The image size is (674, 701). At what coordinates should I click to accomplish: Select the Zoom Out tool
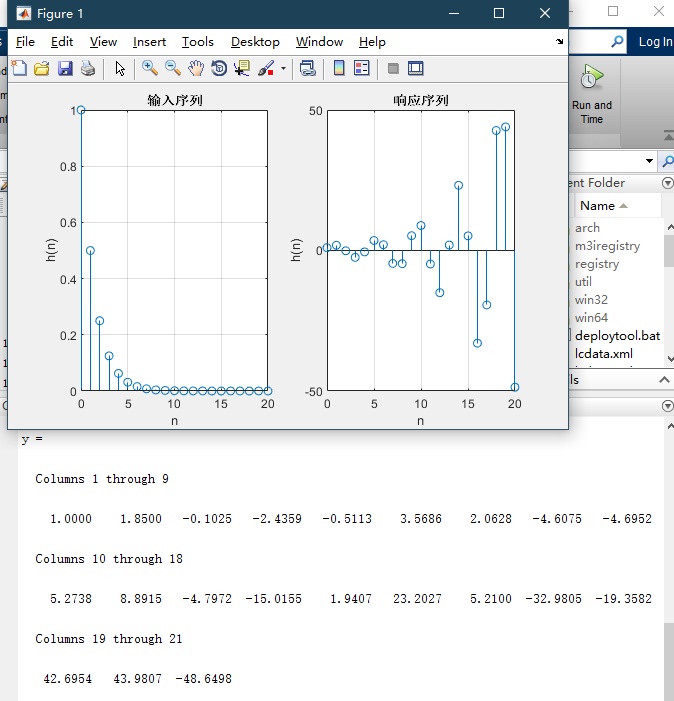click(173, 68)
